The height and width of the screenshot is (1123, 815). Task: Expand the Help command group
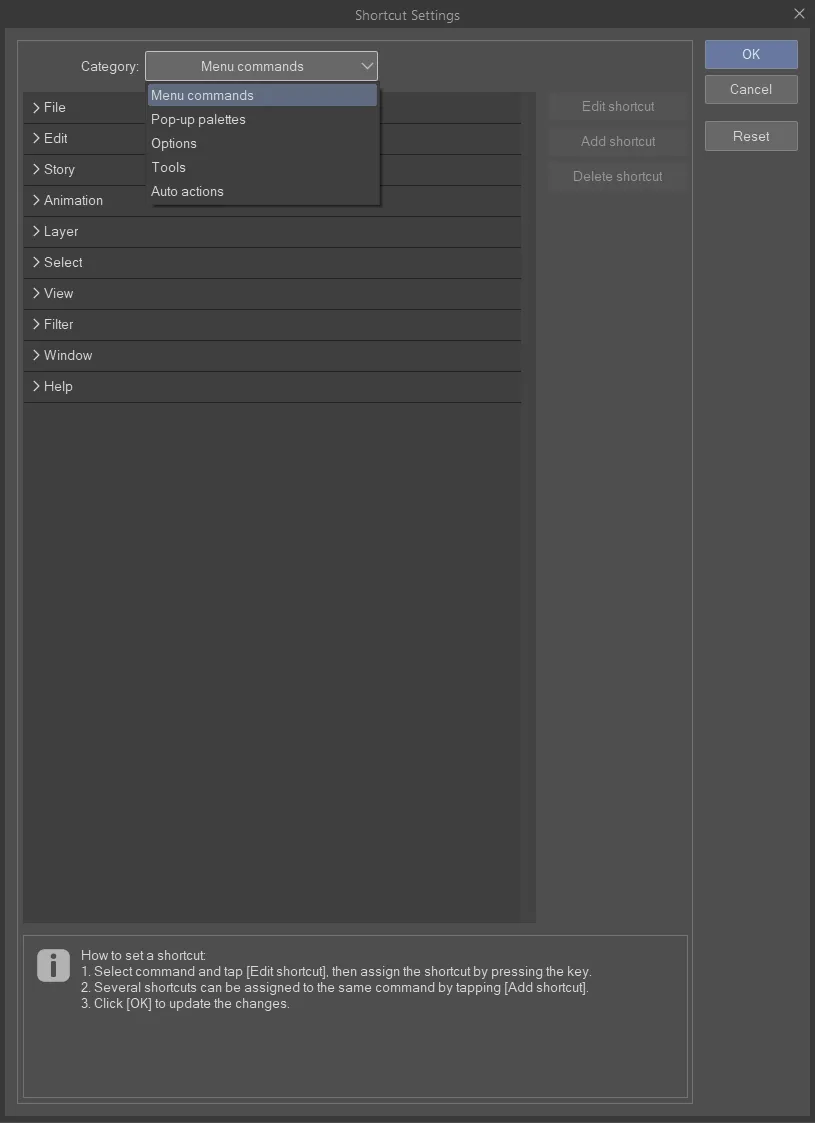tap(37, 387)
